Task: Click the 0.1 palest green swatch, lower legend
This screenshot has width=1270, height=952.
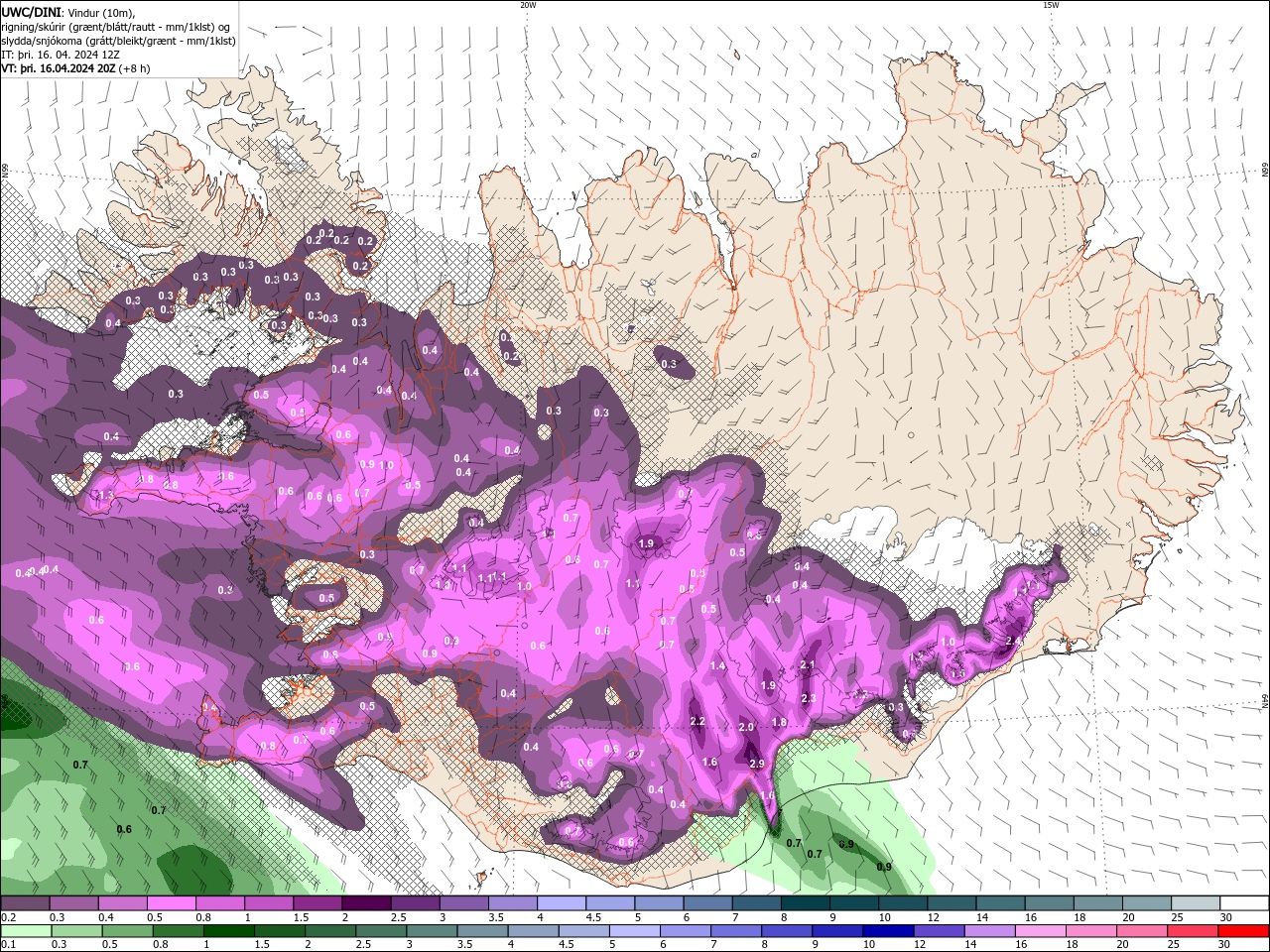Action: (26, 931)
